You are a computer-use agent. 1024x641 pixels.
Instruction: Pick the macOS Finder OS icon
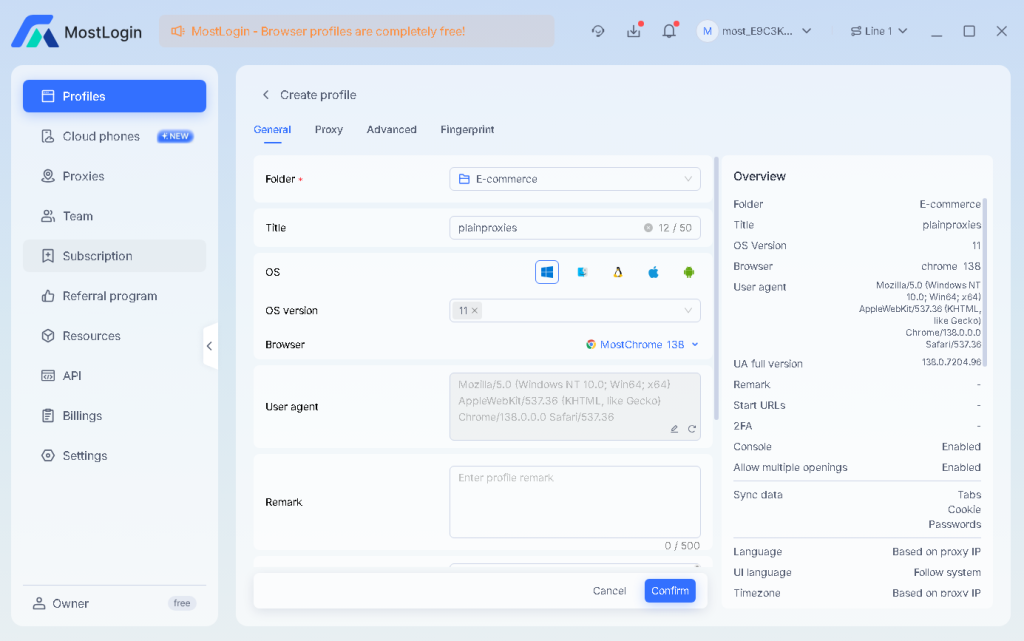(x=582, y=272)
